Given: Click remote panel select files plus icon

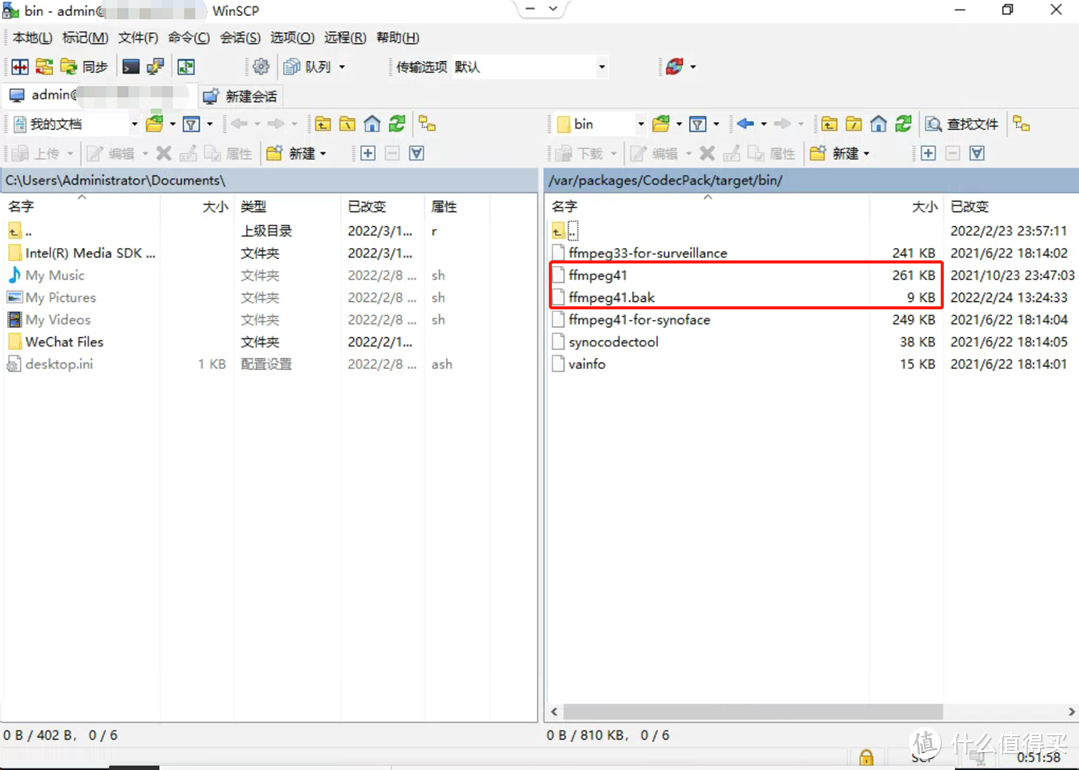Looking at the screenshot, I should (928, 153).
